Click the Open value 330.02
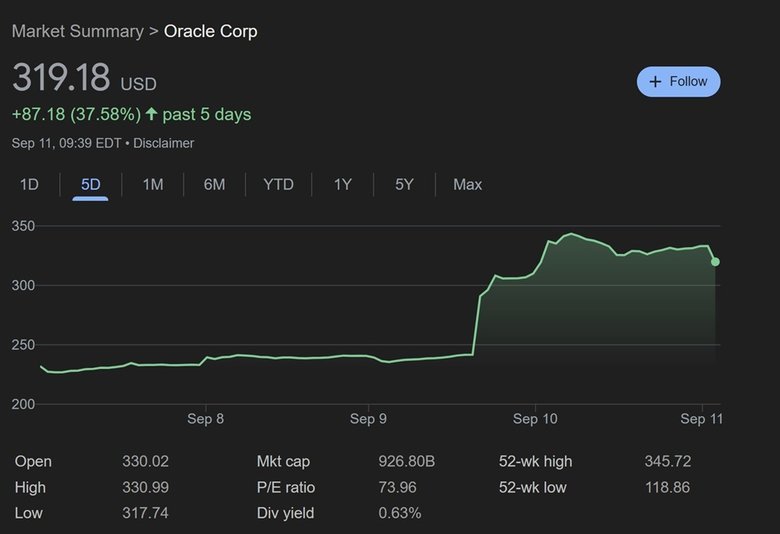780x534 pixels. coord(145,461)
